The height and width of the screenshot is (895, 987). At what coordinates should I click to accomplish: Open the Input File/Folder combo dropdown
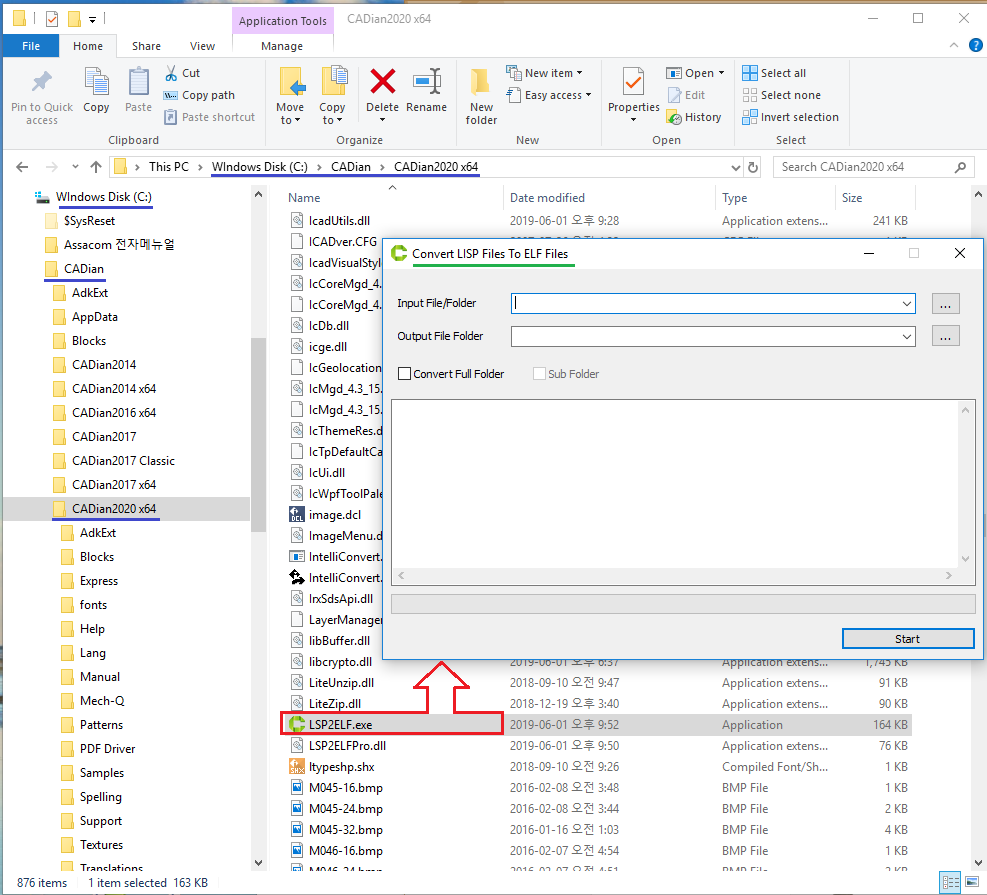pos(906,304)
